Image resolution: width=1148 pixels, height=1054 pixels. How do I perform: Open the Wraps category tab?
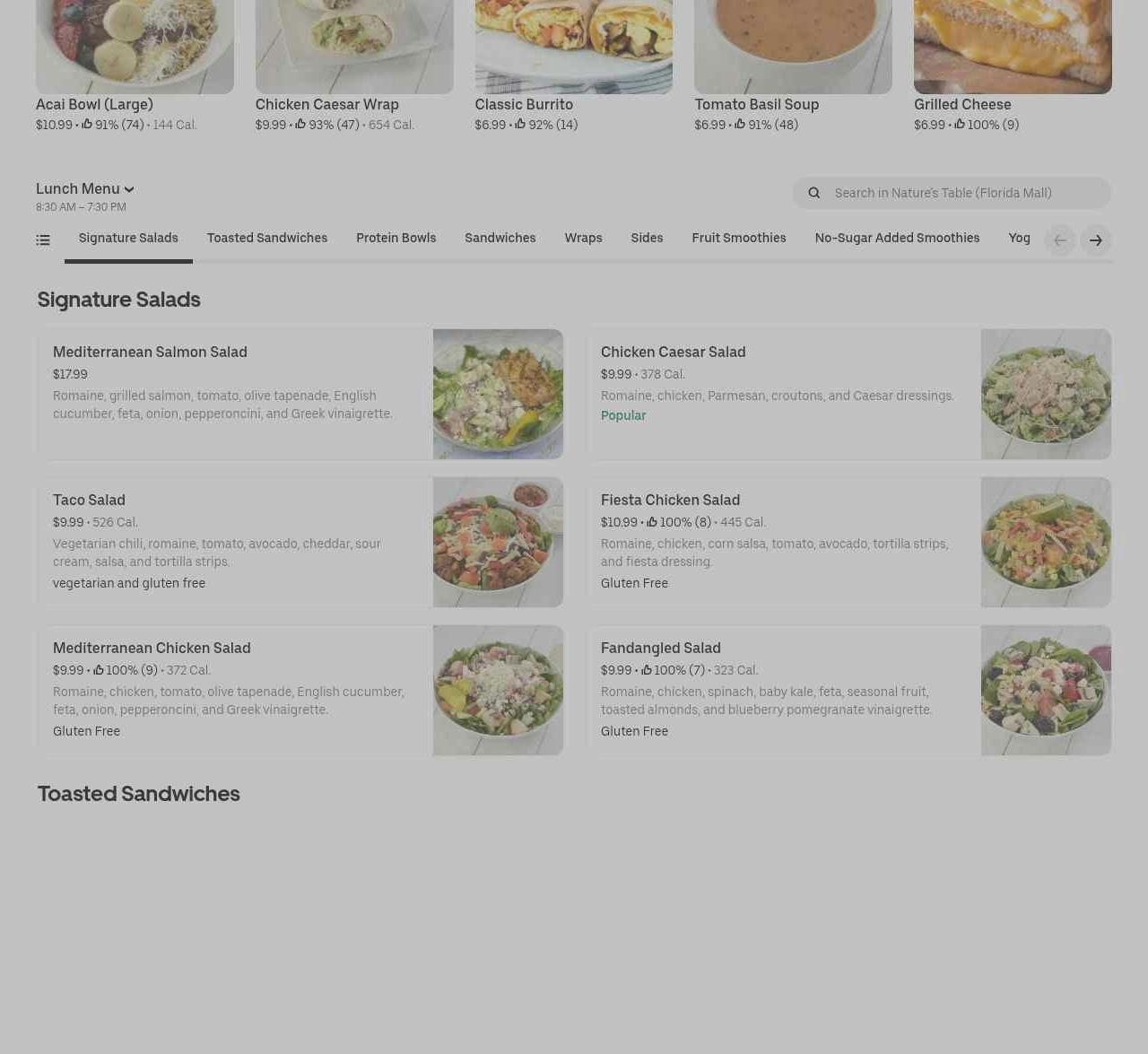pos(583,238)
